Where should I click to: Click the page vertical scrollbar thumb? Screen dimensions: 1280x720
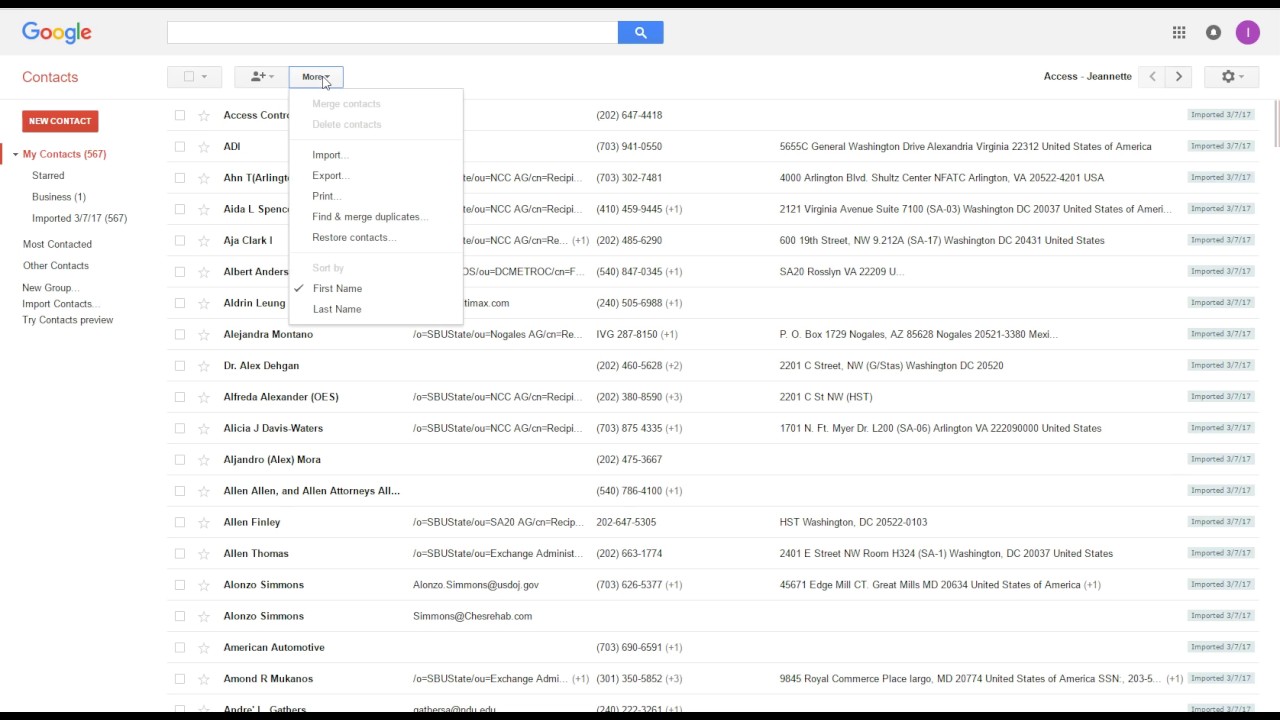[x=1275, y=125]
